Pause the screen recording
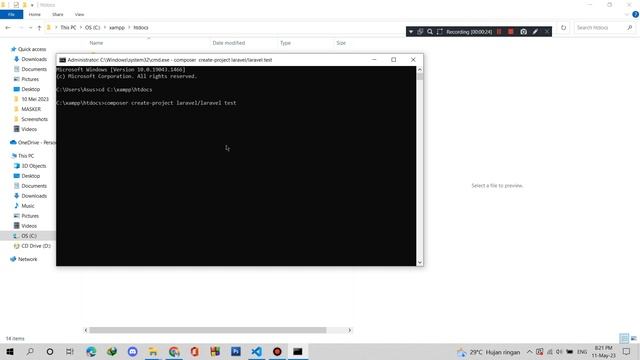 click(499, 32)
